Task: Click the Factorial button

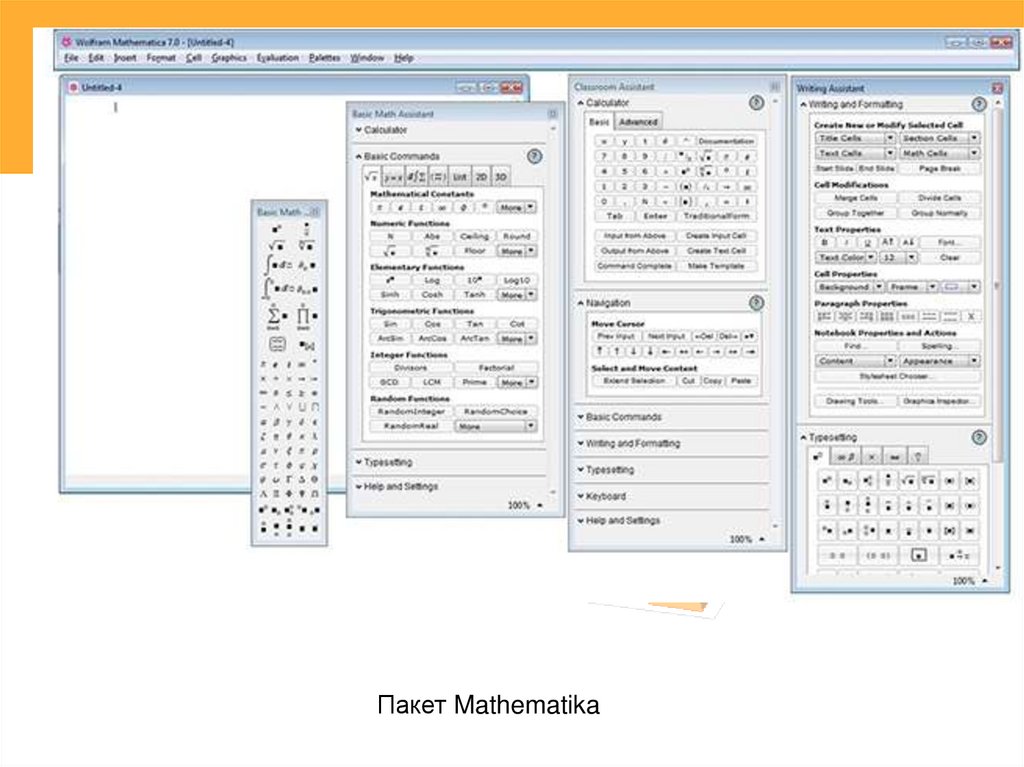Action: tap(496, 368)
